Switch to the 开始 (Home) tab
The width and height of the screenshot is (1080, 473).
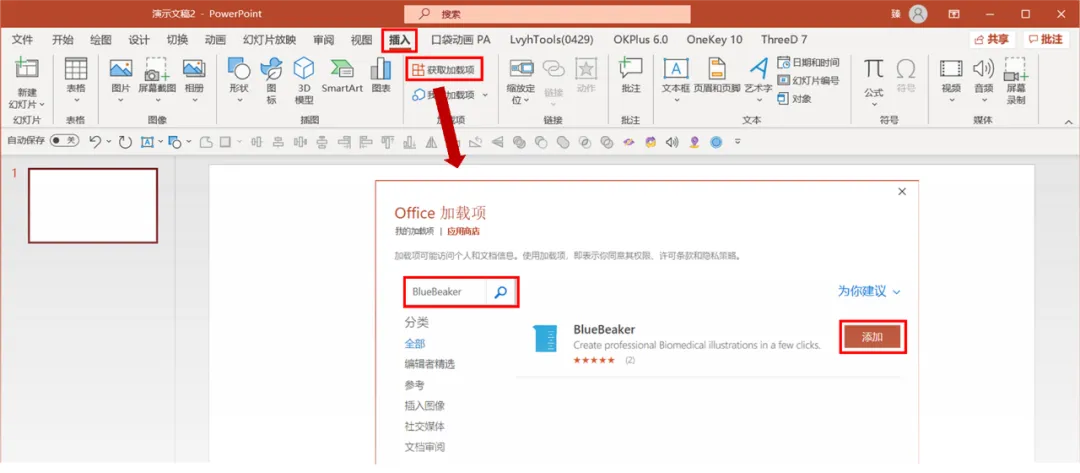(x=63, y=39)
